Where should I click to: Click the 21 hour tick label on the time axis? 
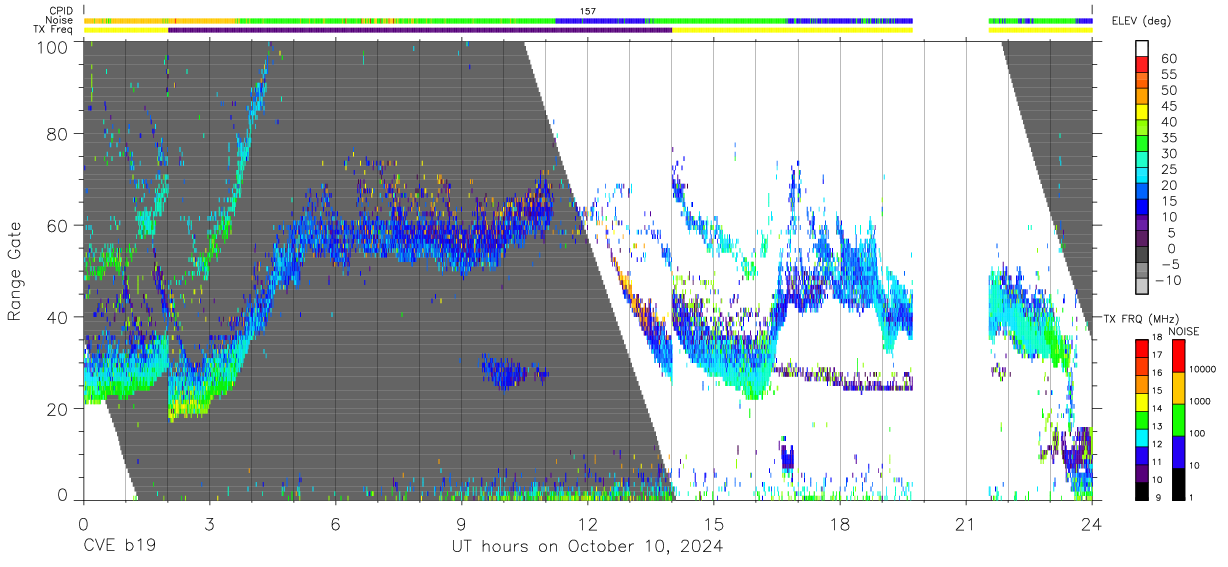click(x=966, y=523)
